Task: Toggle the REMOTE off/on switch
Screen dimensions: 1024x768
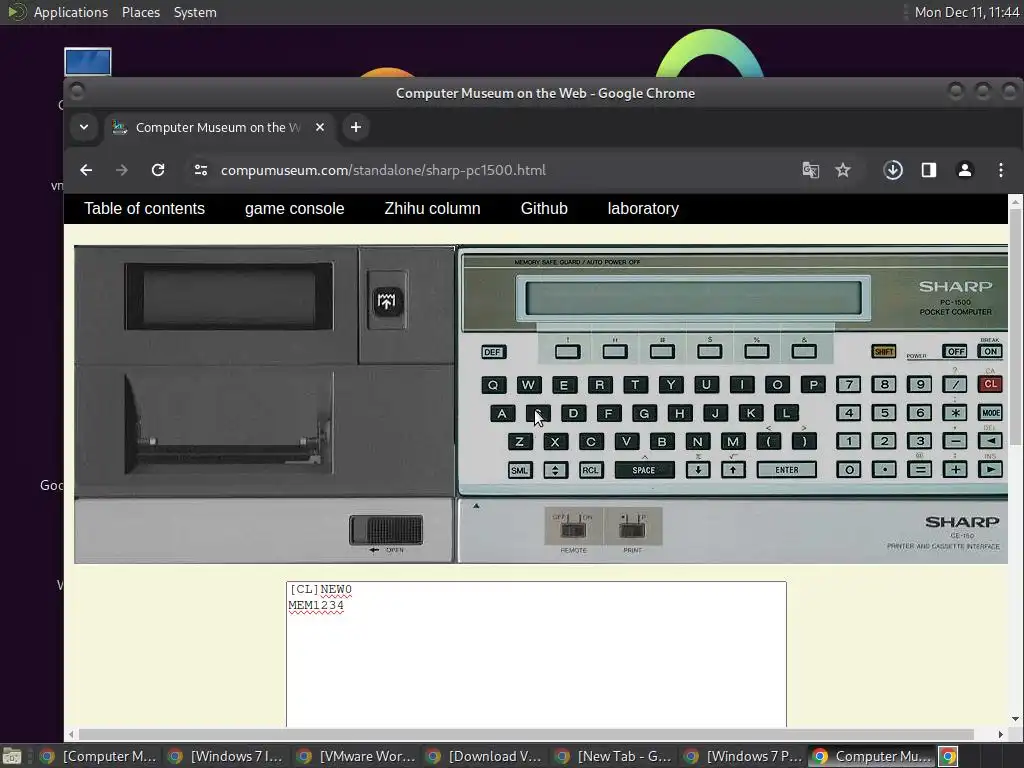Action: 573,529
